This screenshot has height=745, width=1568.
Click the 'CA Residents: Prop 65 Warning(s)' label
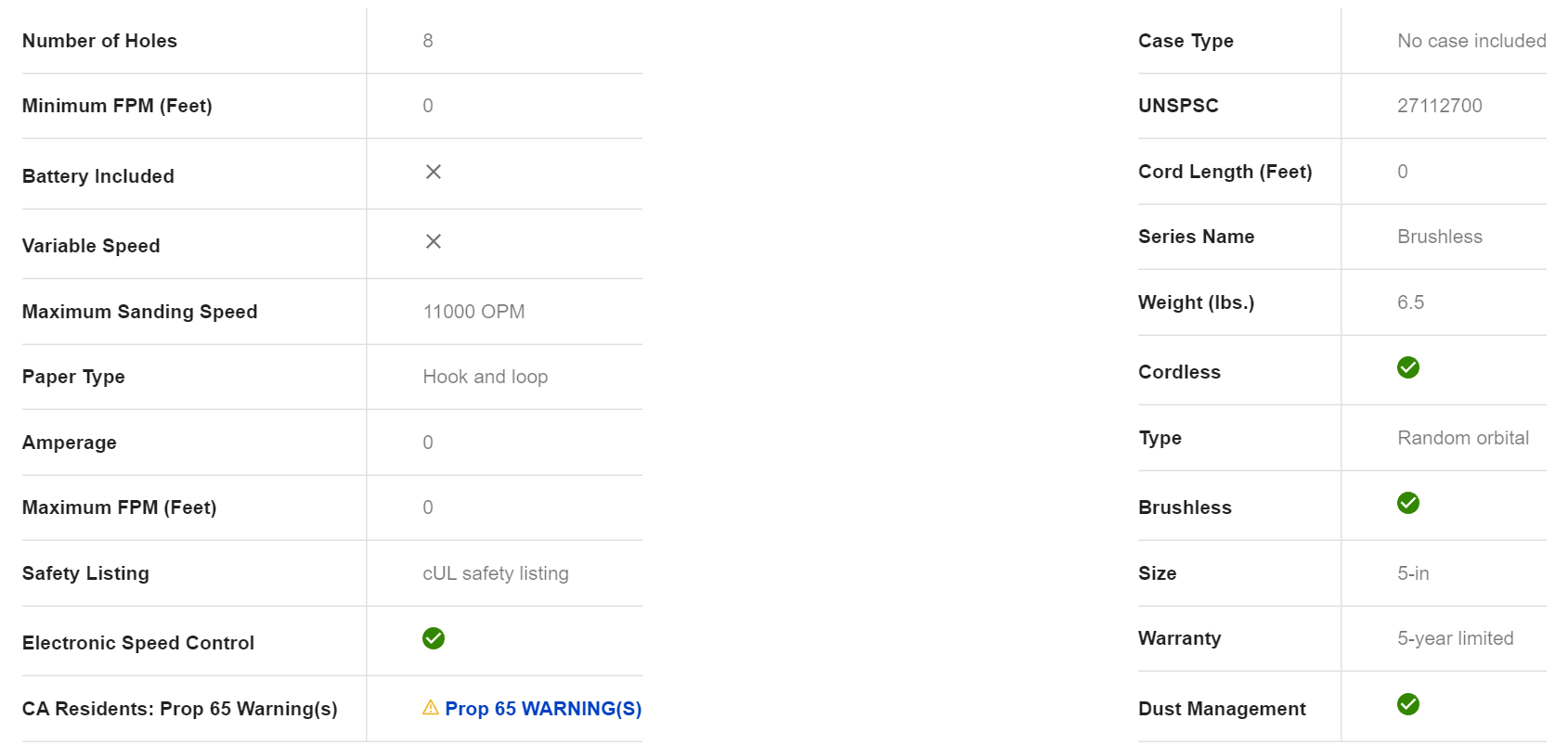180,709
